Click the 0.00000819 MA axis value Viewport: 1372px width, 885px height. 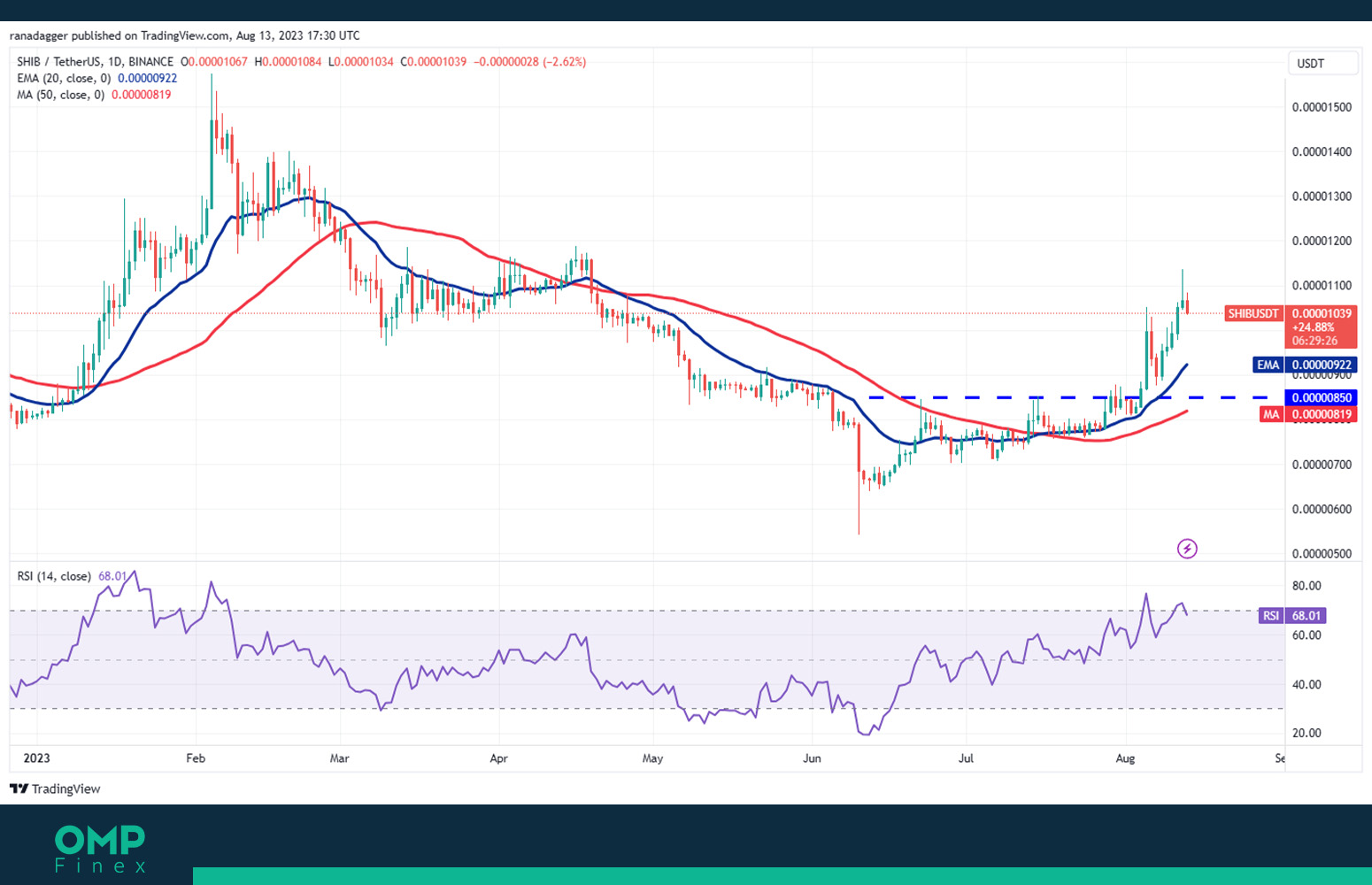pos(1322,414)
